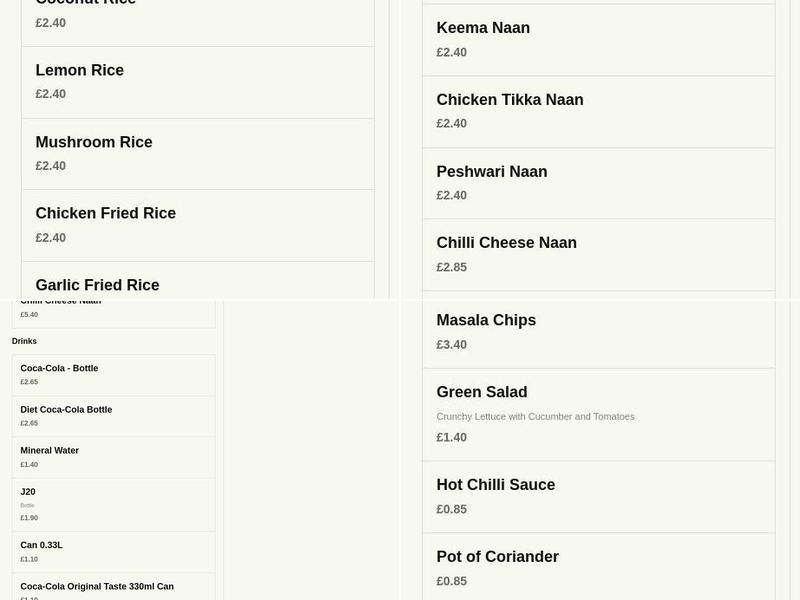This screenshot has width=800, height=600.
Task: Click the Lemon Rice entry
Action: 197,81
